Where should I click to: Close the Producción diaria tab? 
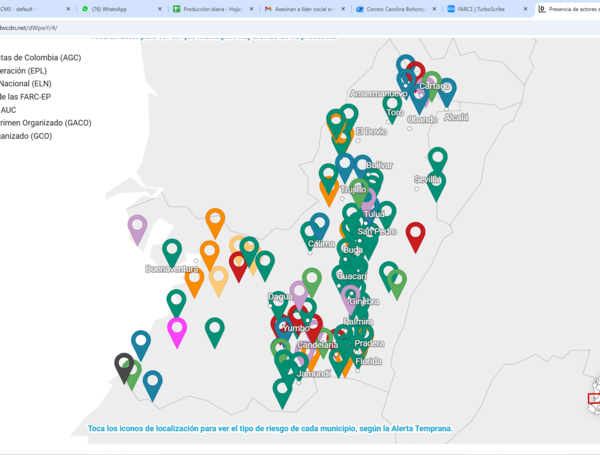tap(251, 9)
